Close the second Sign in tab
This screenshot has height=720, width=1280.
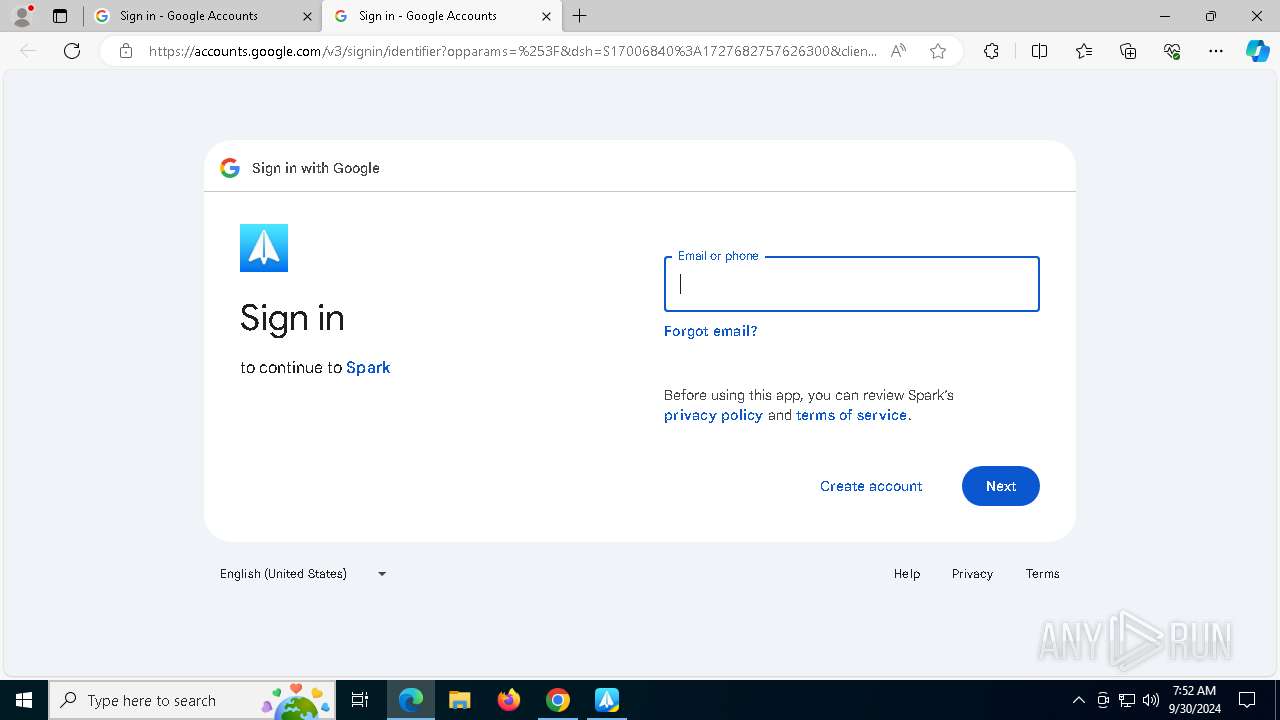(546, 16)
